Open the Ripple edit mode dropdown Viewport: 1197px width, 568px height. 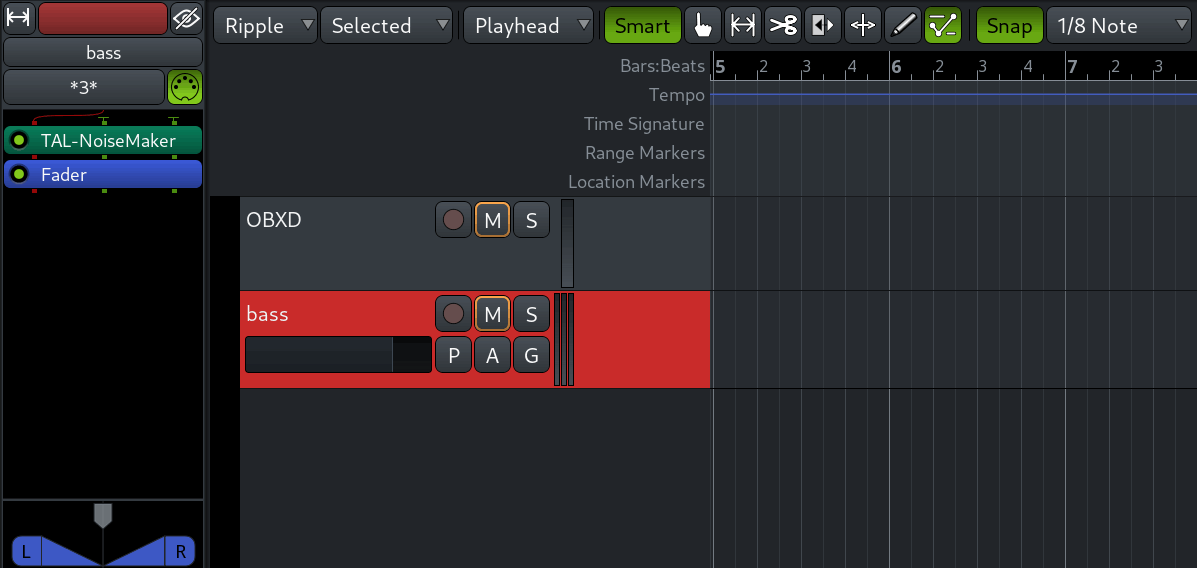(265, 26)
